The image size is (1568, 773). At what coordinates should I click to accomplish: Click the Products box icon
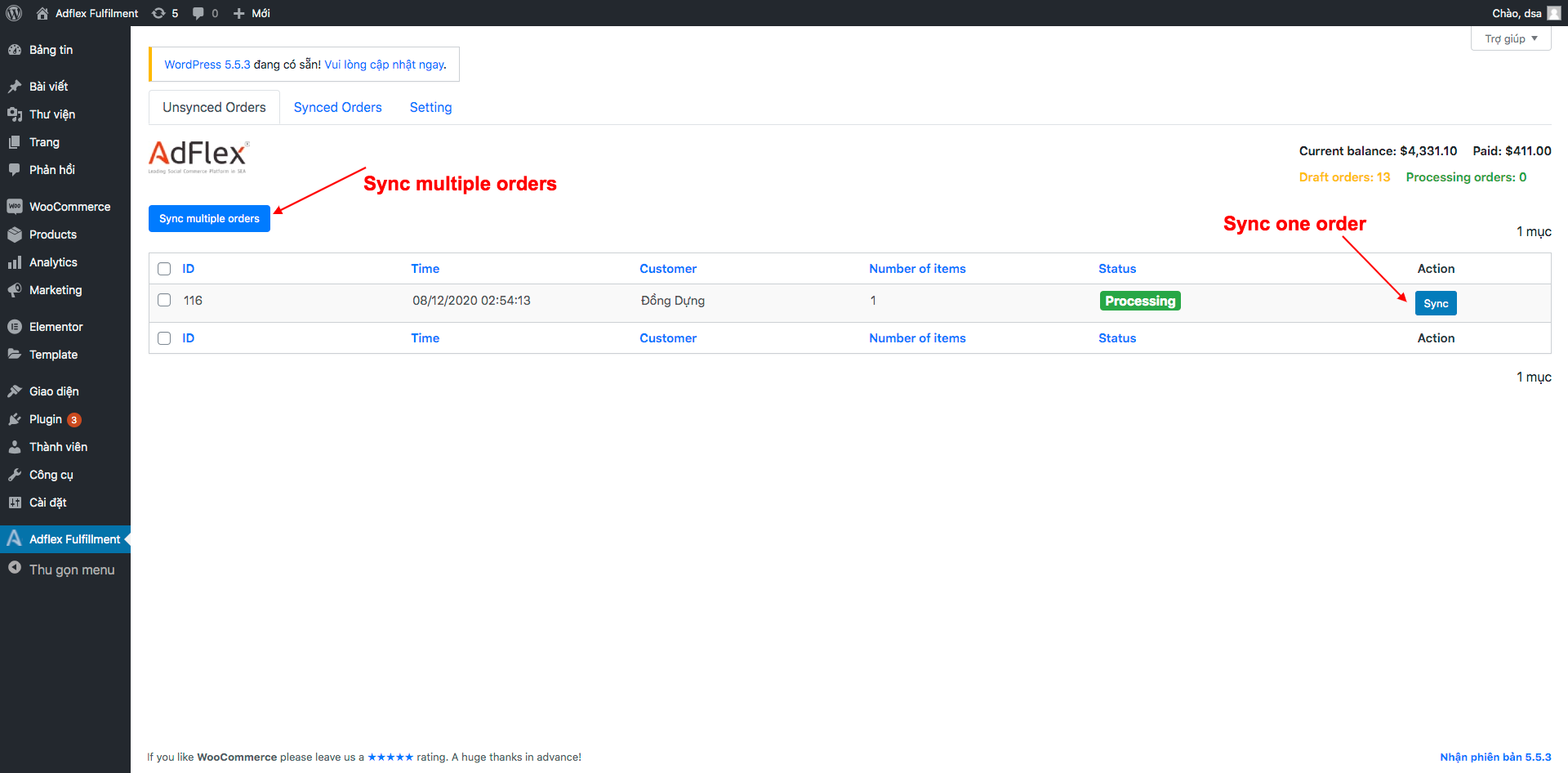click(x=15, y=235)
